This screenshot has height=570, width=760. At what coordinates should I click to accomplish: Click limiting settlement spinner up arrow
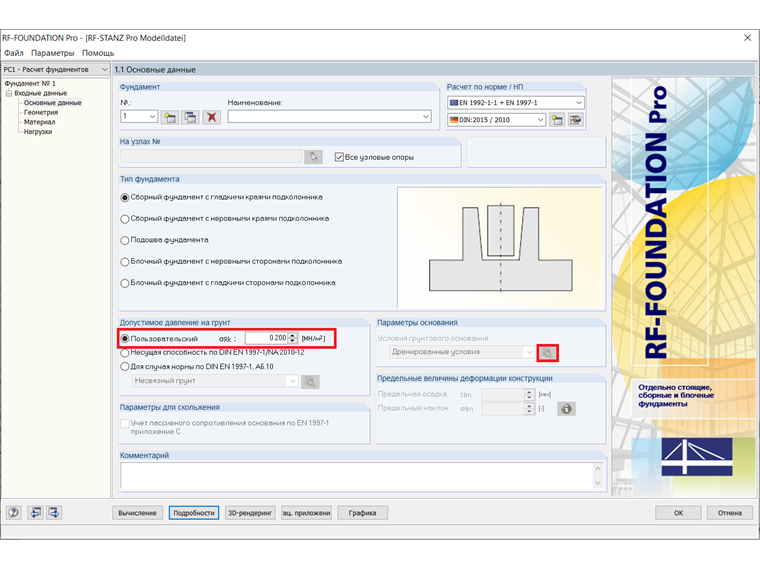(x=529, y=392)
